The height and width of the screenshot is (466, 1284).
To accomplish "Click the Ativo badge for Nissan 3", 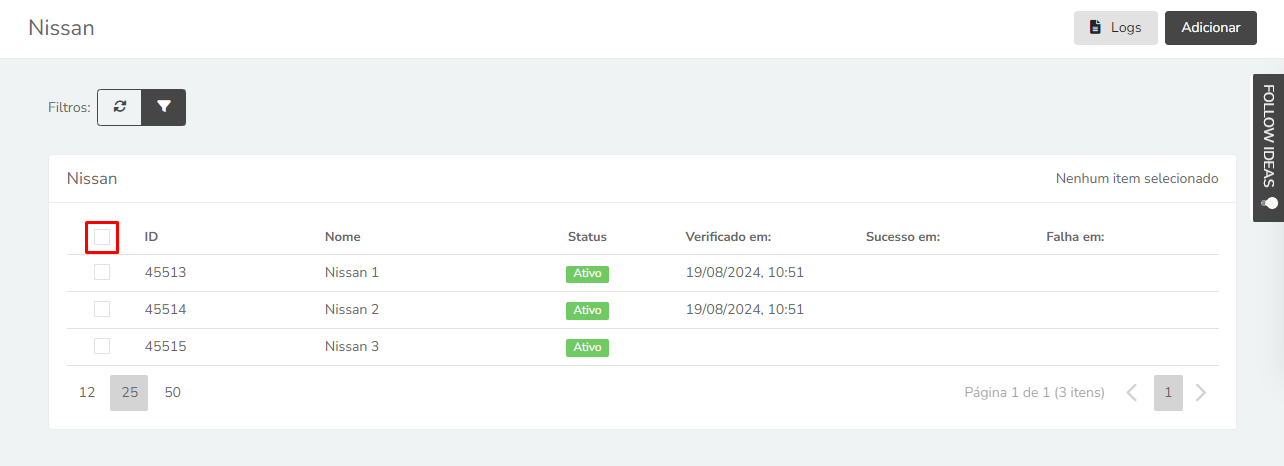I will click(x=587, y=348).
